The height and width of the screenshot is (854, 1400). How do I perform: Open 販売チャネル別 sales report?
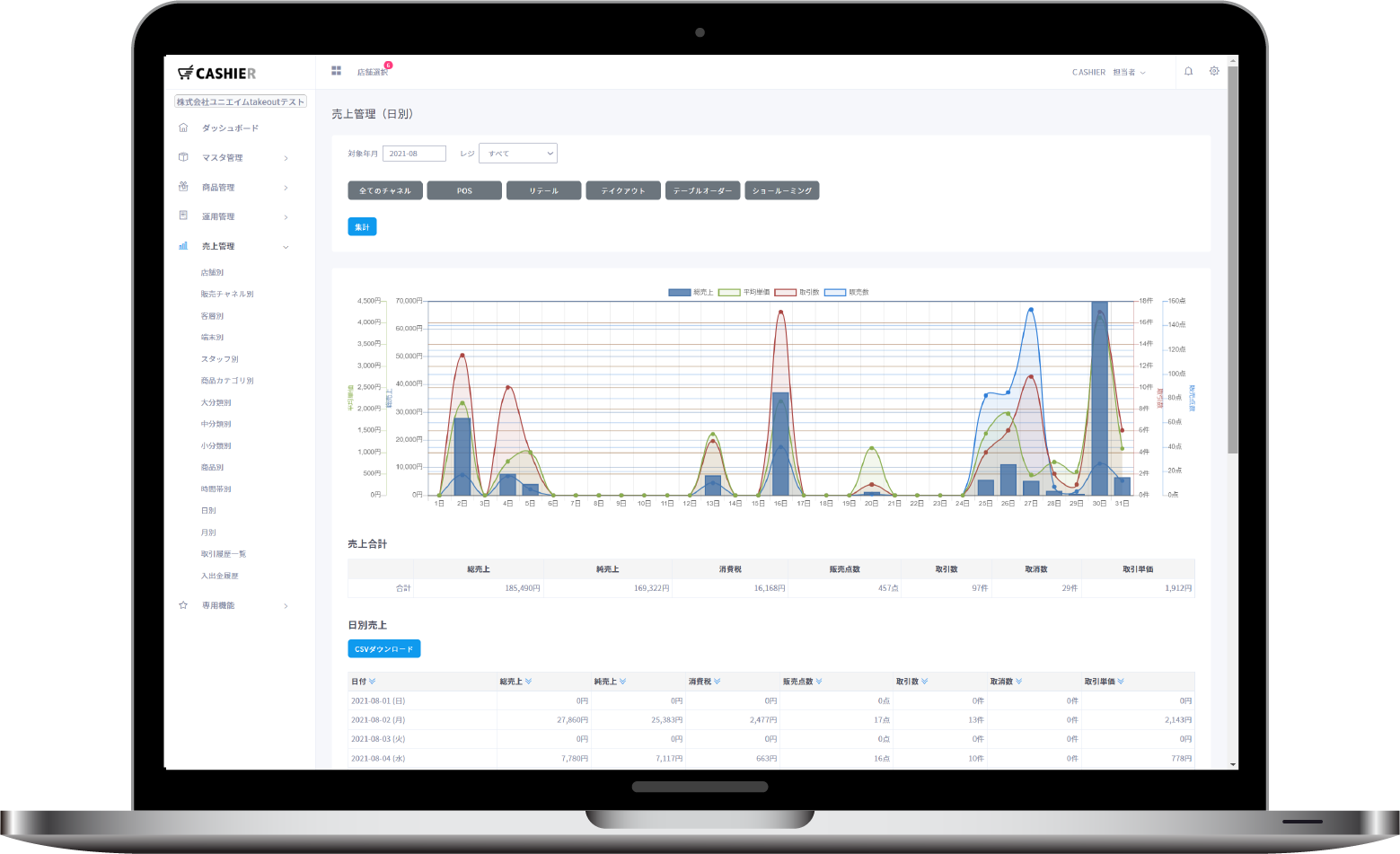coord(227,294)
